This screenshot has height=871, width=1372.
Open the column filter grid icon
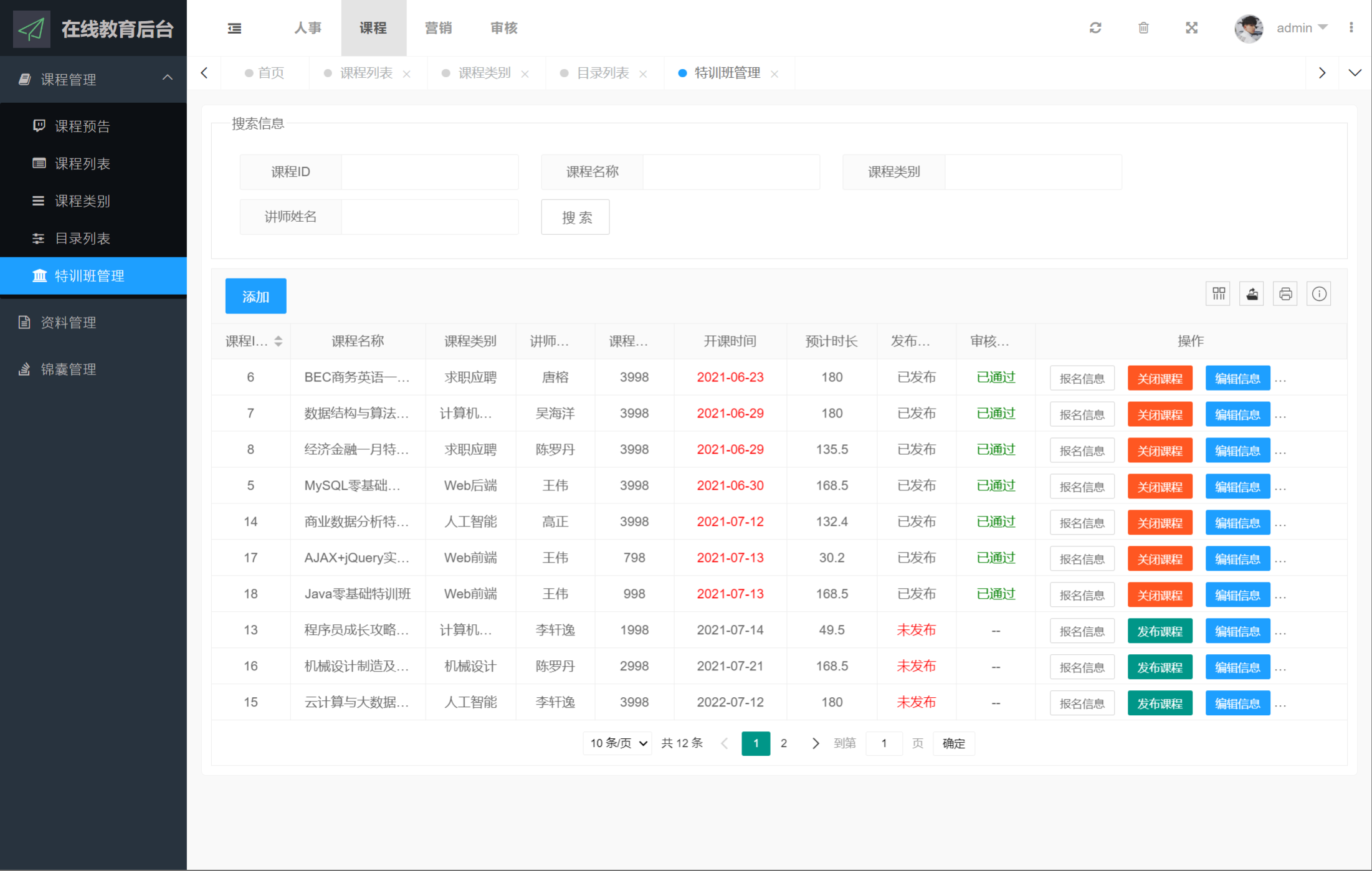coord(1218,294)
